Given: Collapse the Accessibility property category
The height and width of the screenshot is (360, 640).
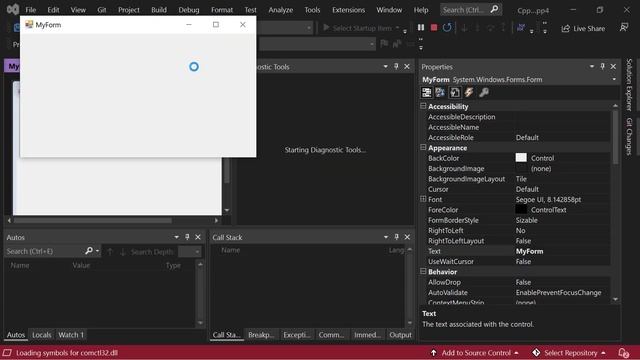Looking at the screenshot, I should 423,106.
